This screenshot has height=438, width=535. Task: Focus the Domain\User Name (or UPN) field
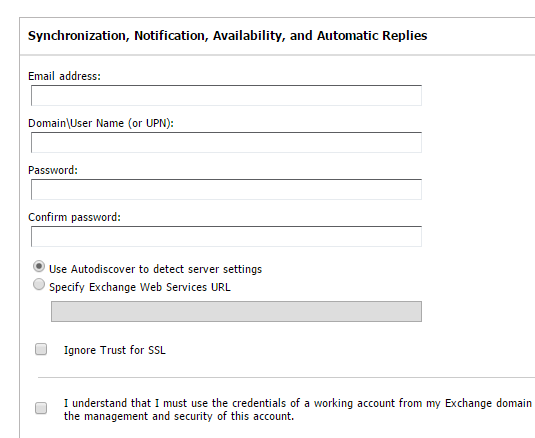click(x=226, y=143)
